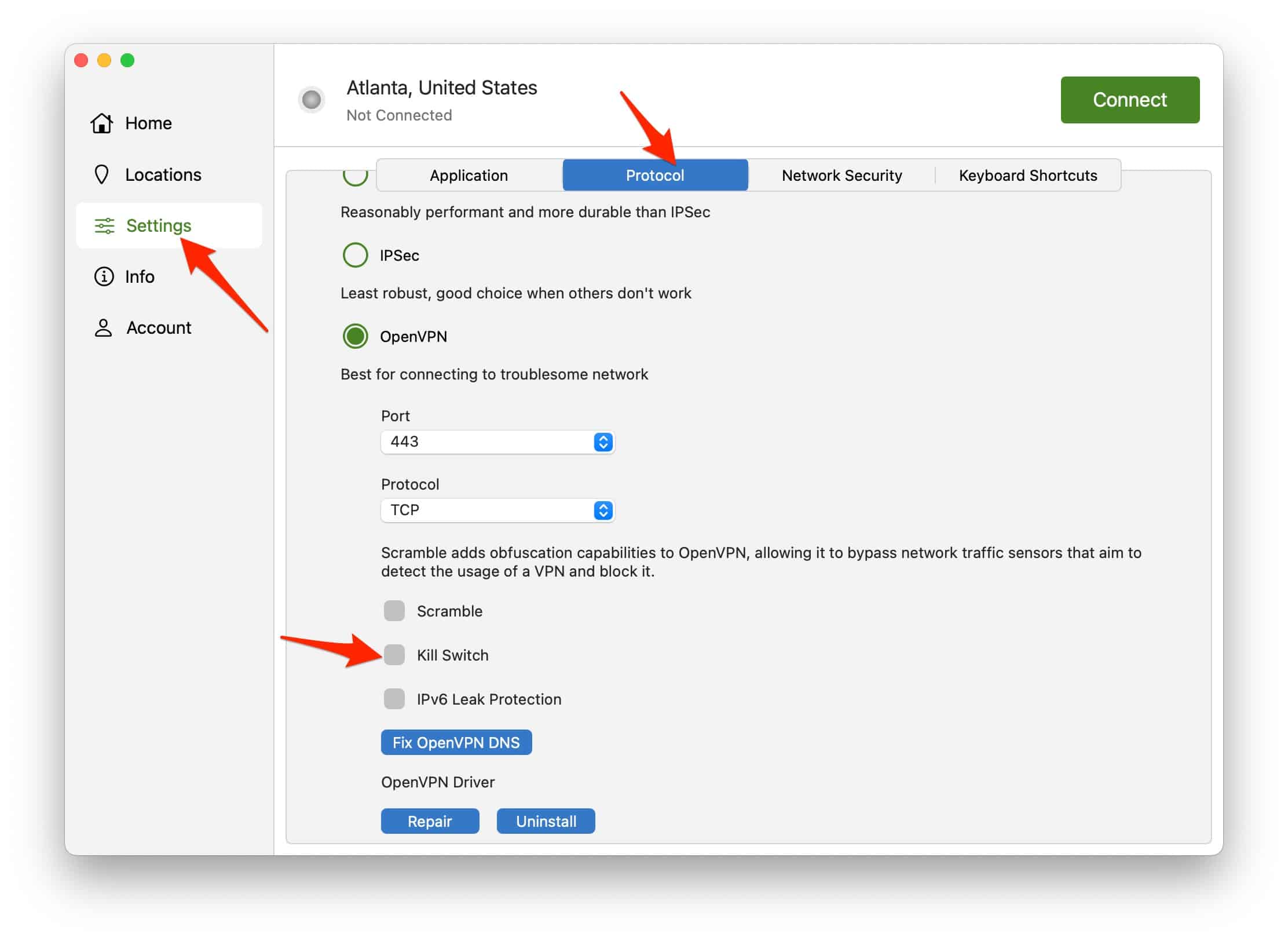This screenshot has width=1288, height=941.
Task: Close the window with red button
Action: click(x=81, y=60)
